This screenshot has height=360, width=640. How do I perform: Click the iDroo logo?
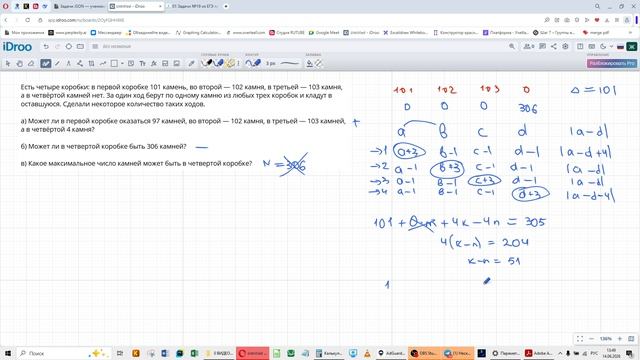point(17,47)
